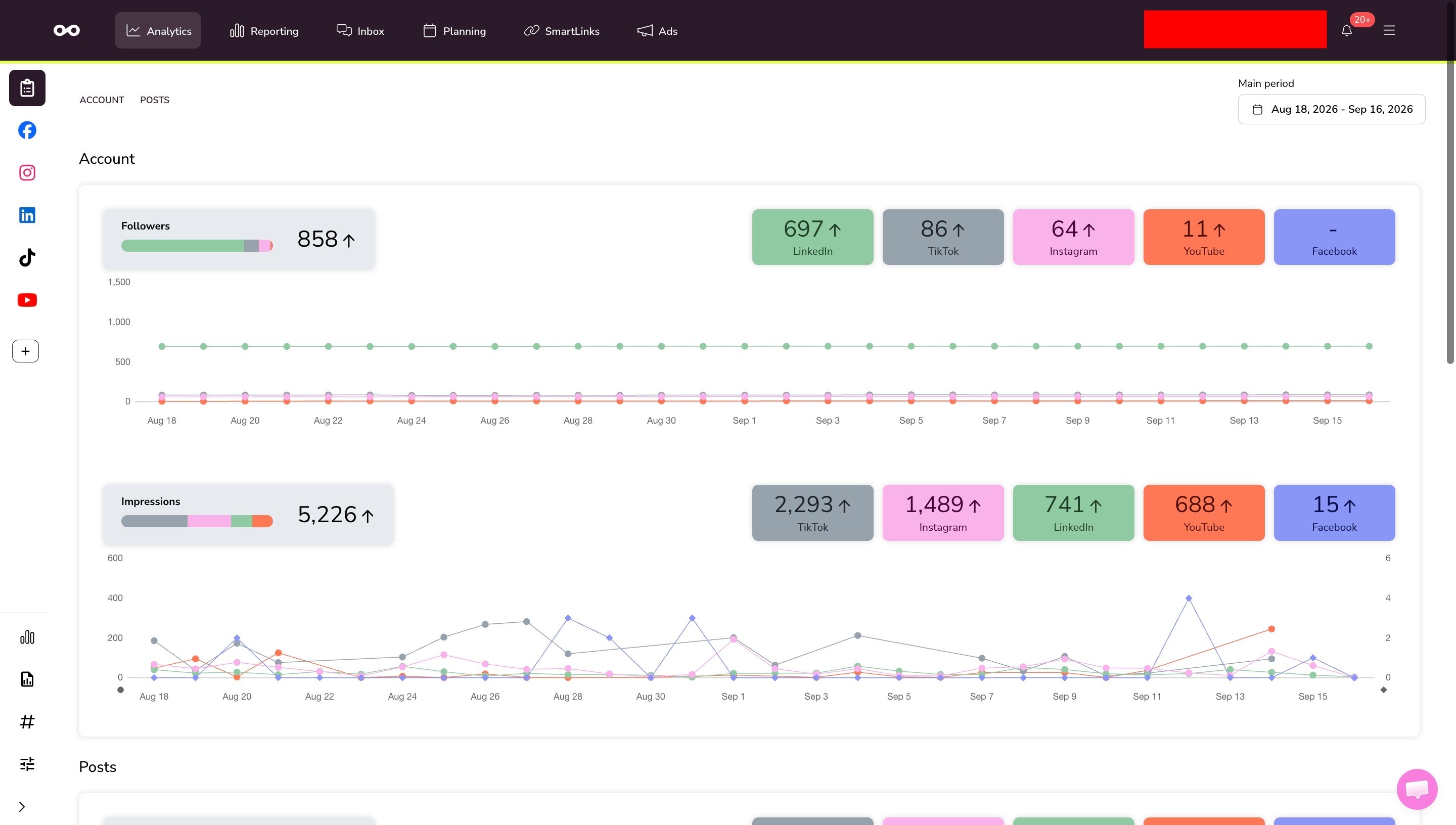Viewport: 1456px width, 825px height.
Task: Open the chat support bubble
Action: pyautogui.click(x=1417, y=789)
